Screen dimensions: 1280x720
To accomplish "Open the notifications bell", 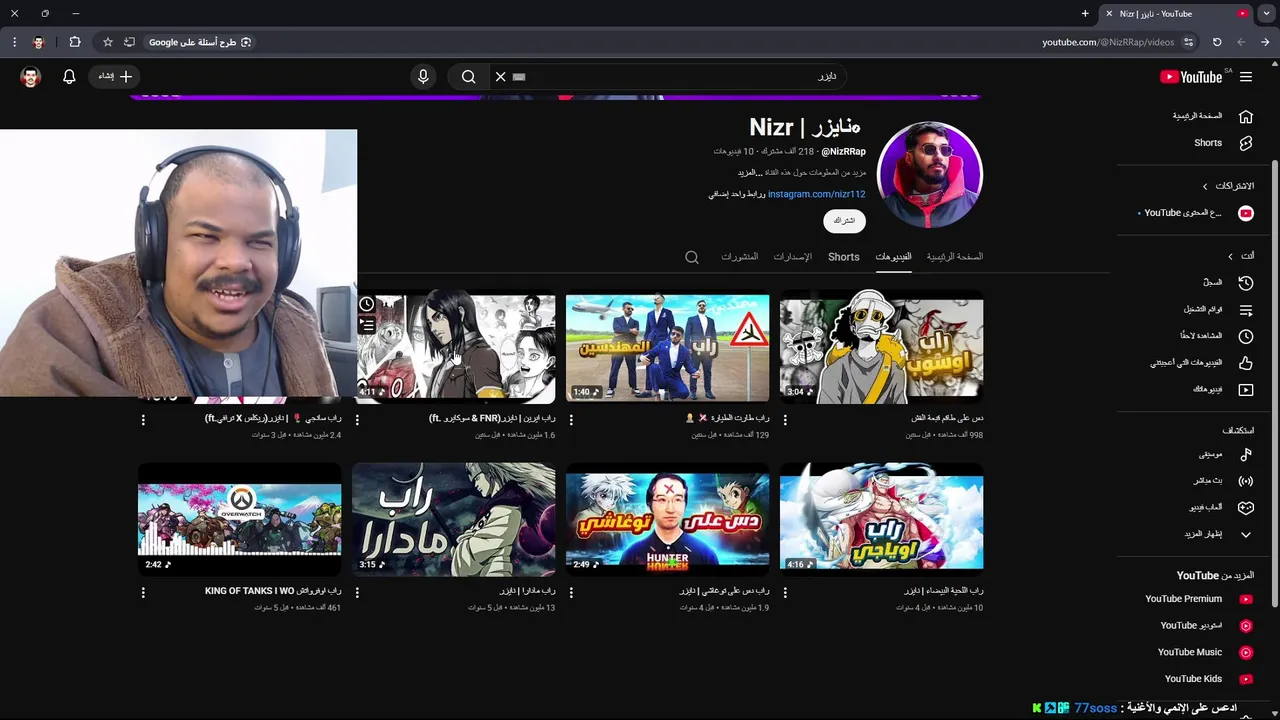I will point(69,77).
